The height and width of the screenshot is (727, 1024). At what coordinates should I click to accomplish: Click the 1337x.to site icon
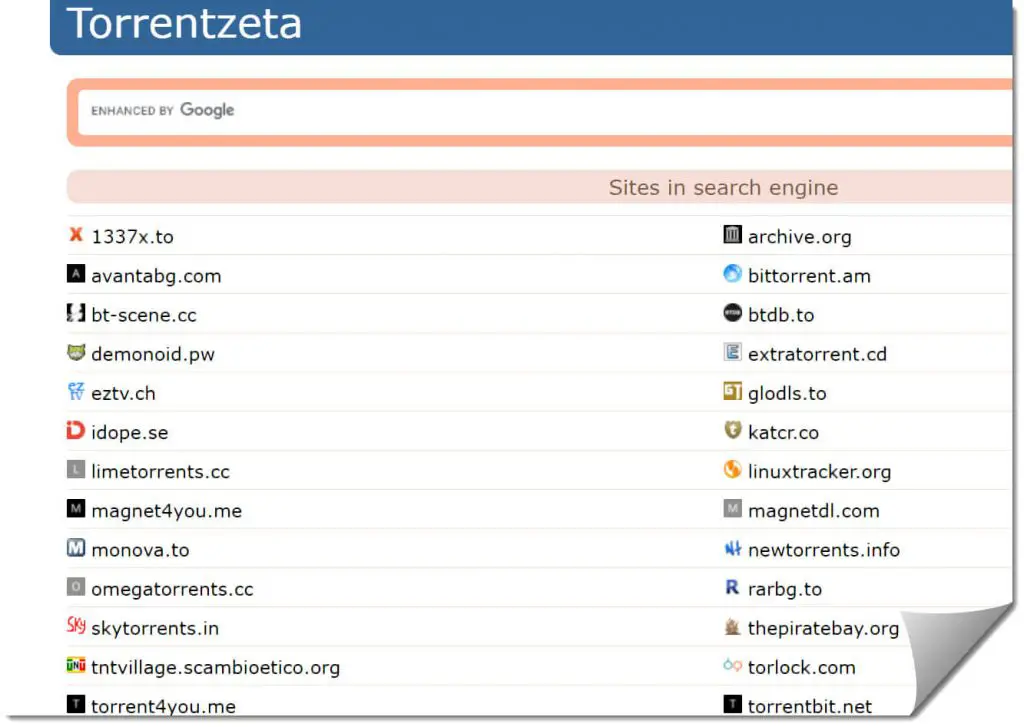pos(76,236)
